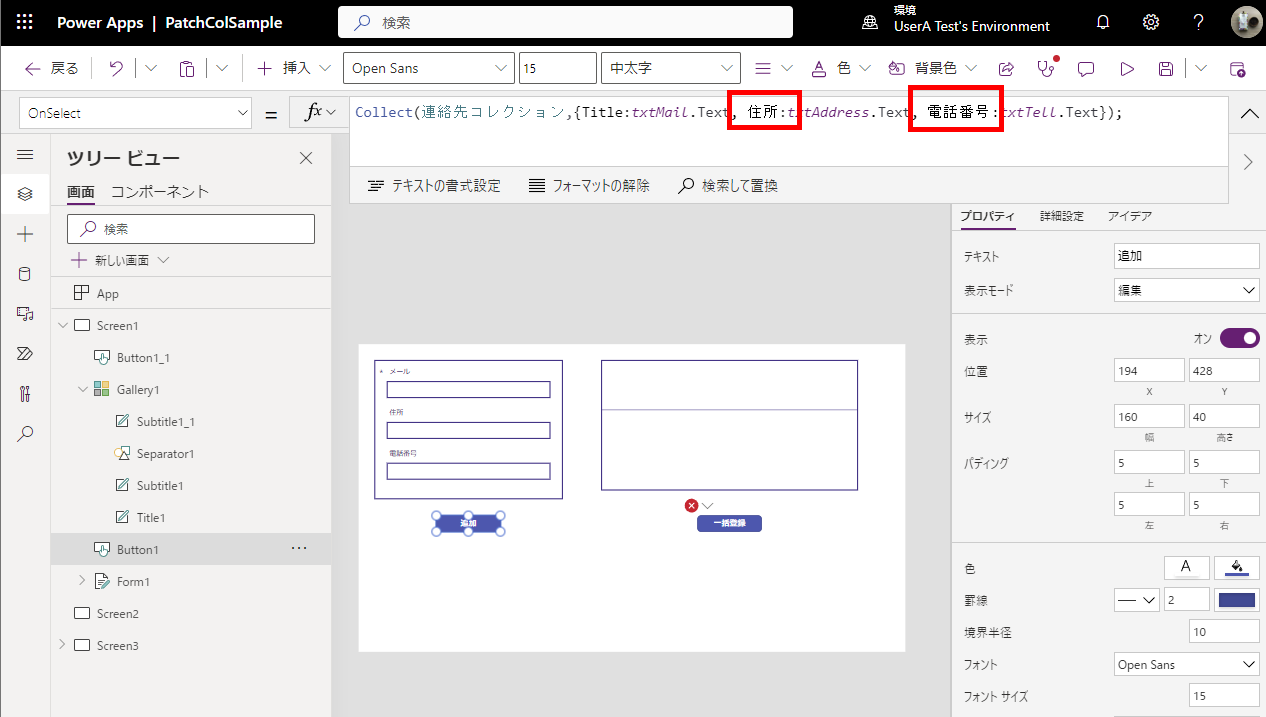Open the Data sources icon
Viewport: 1266px width, 717px height.
click(x=24, y=273)
